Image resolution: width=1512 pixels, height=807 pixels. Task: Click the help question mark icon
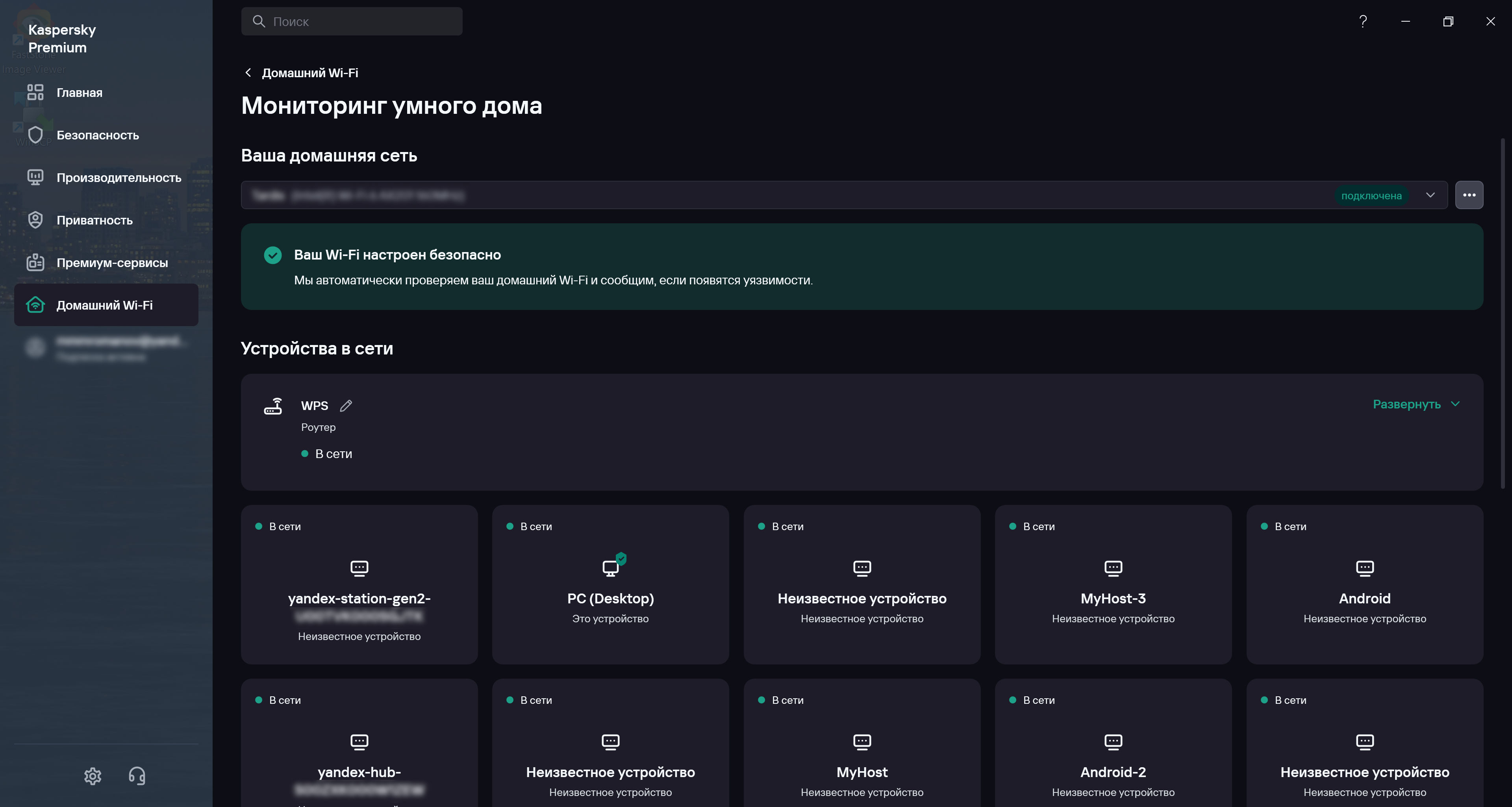coord(1363,22)
